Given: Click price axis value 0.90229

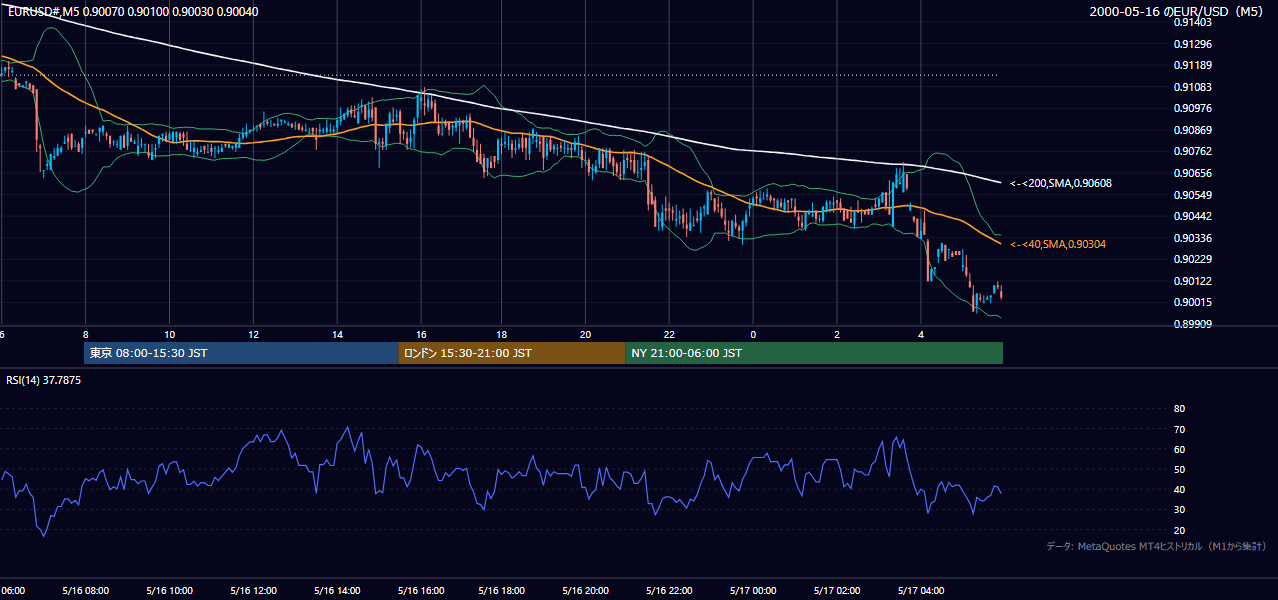Looking at the screenshot, I should [1194, 259].
